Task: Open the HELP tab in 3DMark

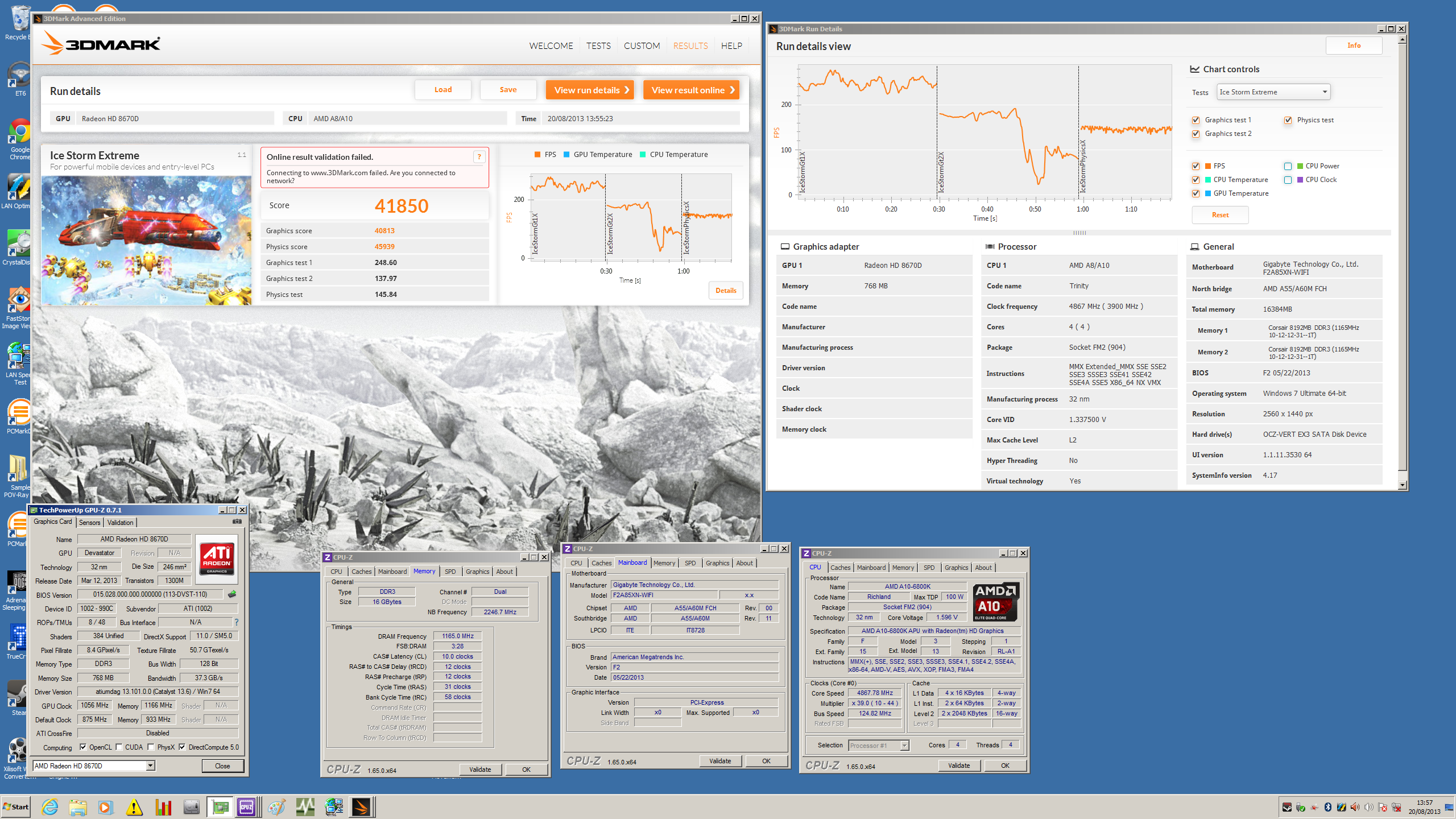Action: tap(731, 46)
